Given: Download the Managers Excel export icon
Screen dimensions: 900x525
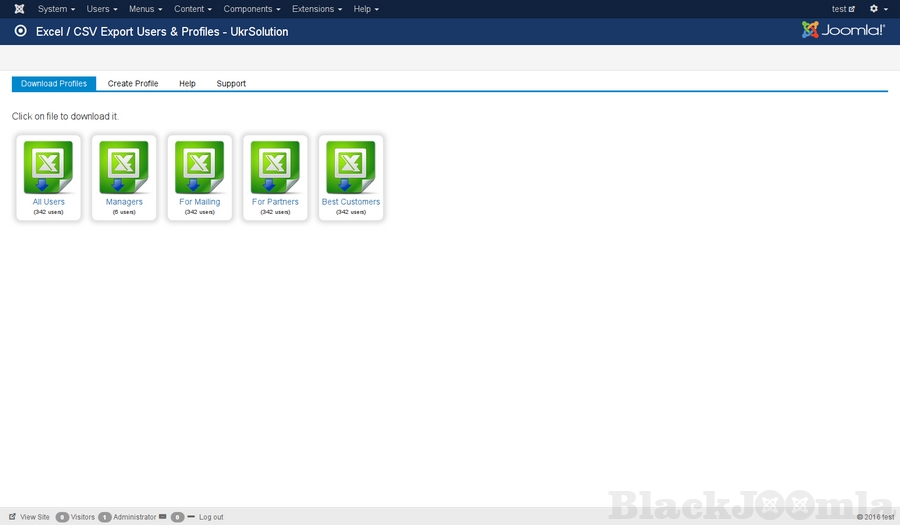Looking at the screenshot, I should (x=124, y=167).
